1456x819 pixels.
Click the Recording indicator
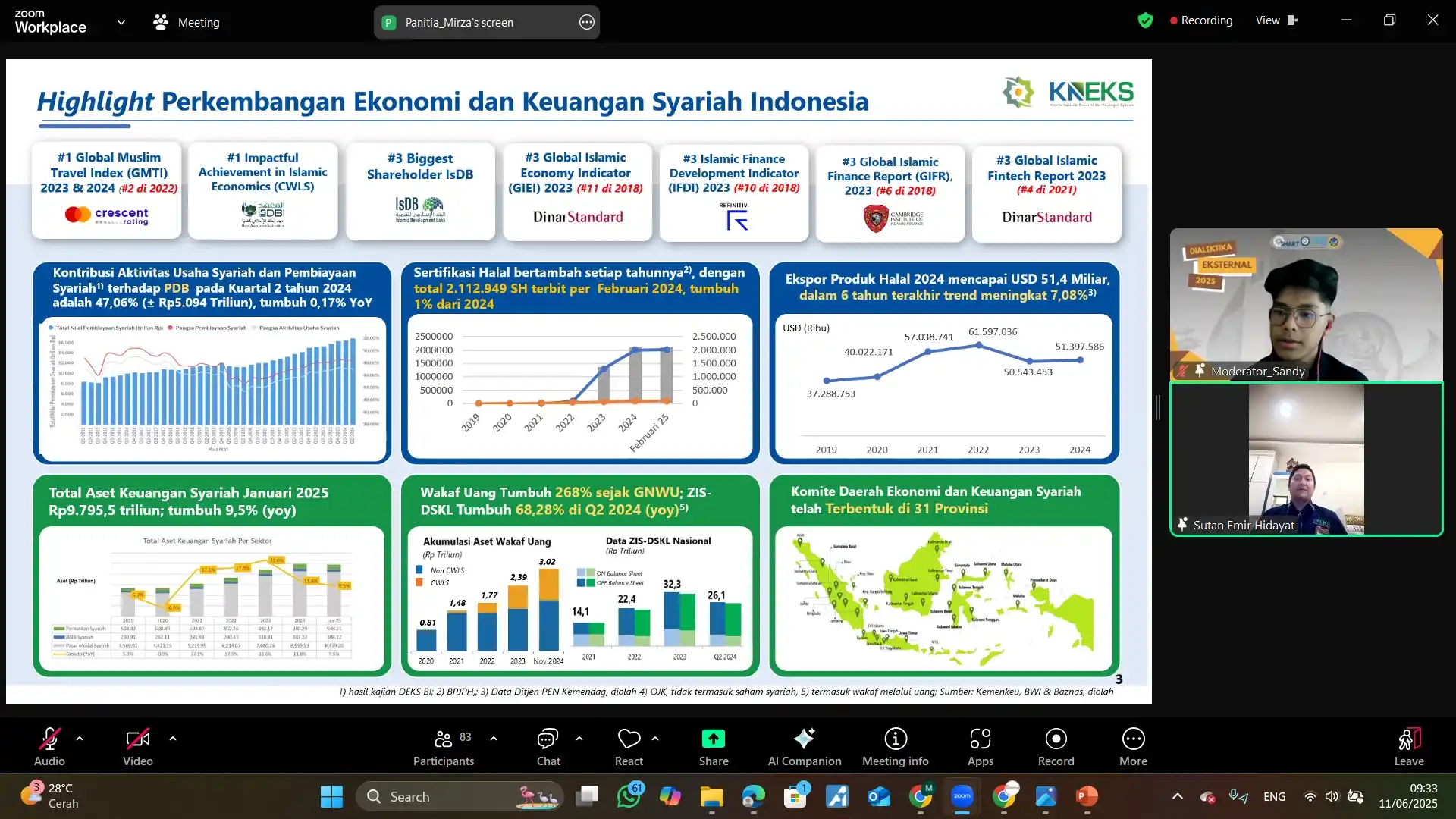[1201, 20]
